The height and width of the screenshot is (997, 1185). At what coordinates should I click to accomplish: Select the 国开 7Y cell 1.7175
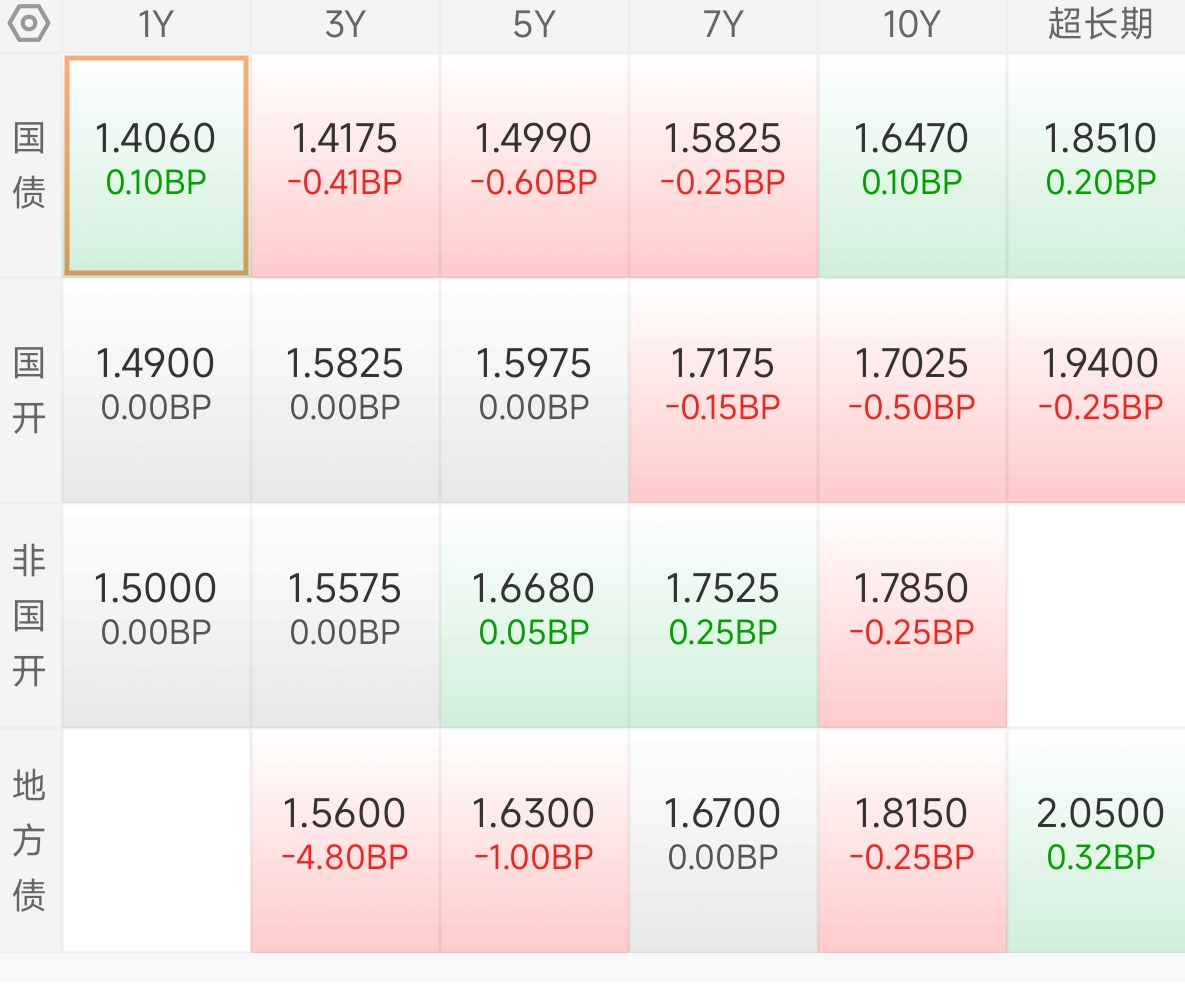tap(723, 391)
